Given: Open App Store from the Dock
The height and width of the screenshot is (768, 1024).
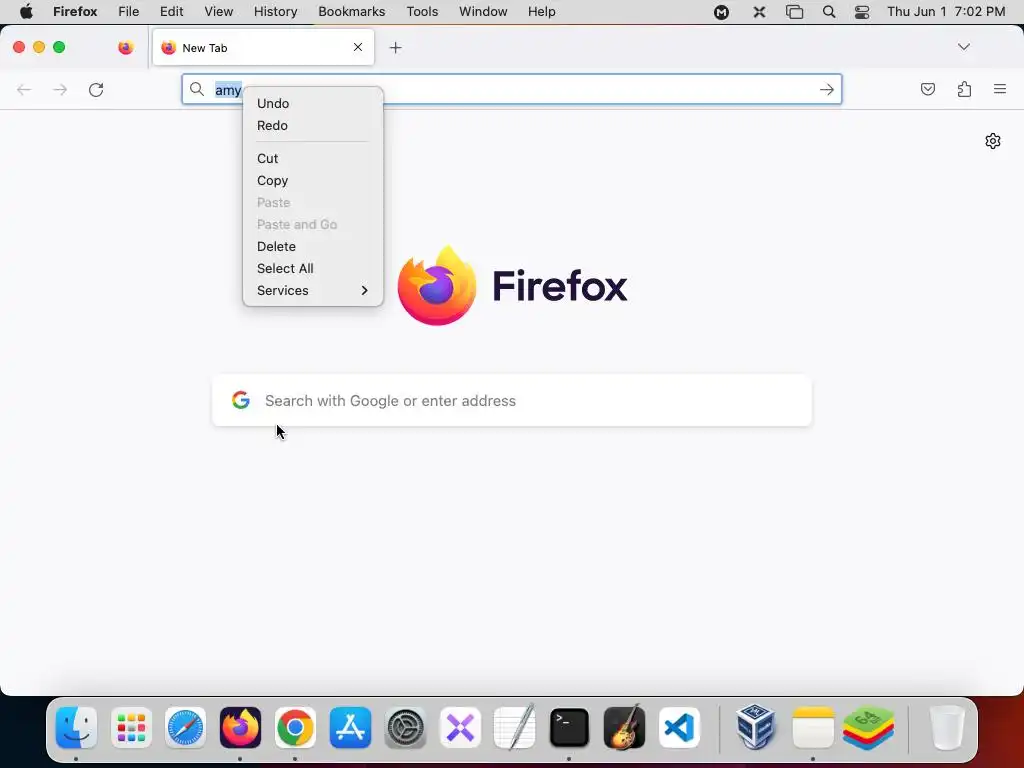Looking at the screenshot, I should pyautogui.click(x=350, y=728).
